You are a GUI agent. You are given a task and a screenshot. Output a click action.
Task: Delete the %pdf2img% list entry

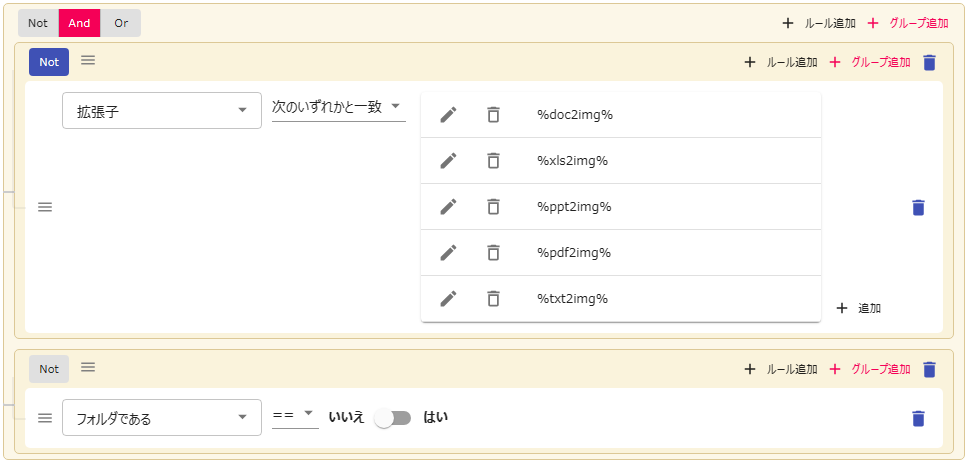click(x=493, y=253)
